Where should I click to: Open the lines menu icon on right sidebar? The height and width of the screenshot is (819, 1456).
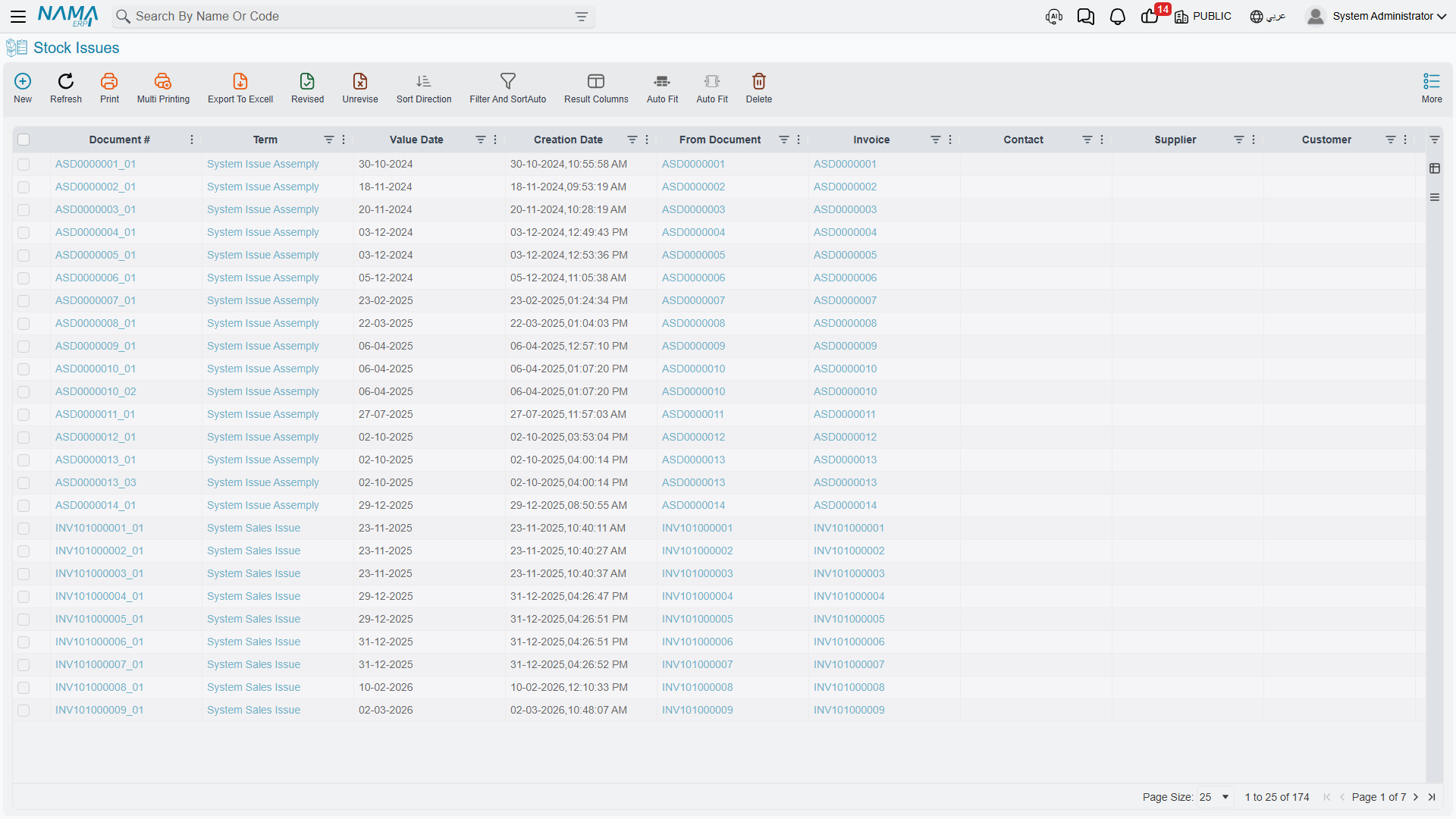[x=1435, y=197]
